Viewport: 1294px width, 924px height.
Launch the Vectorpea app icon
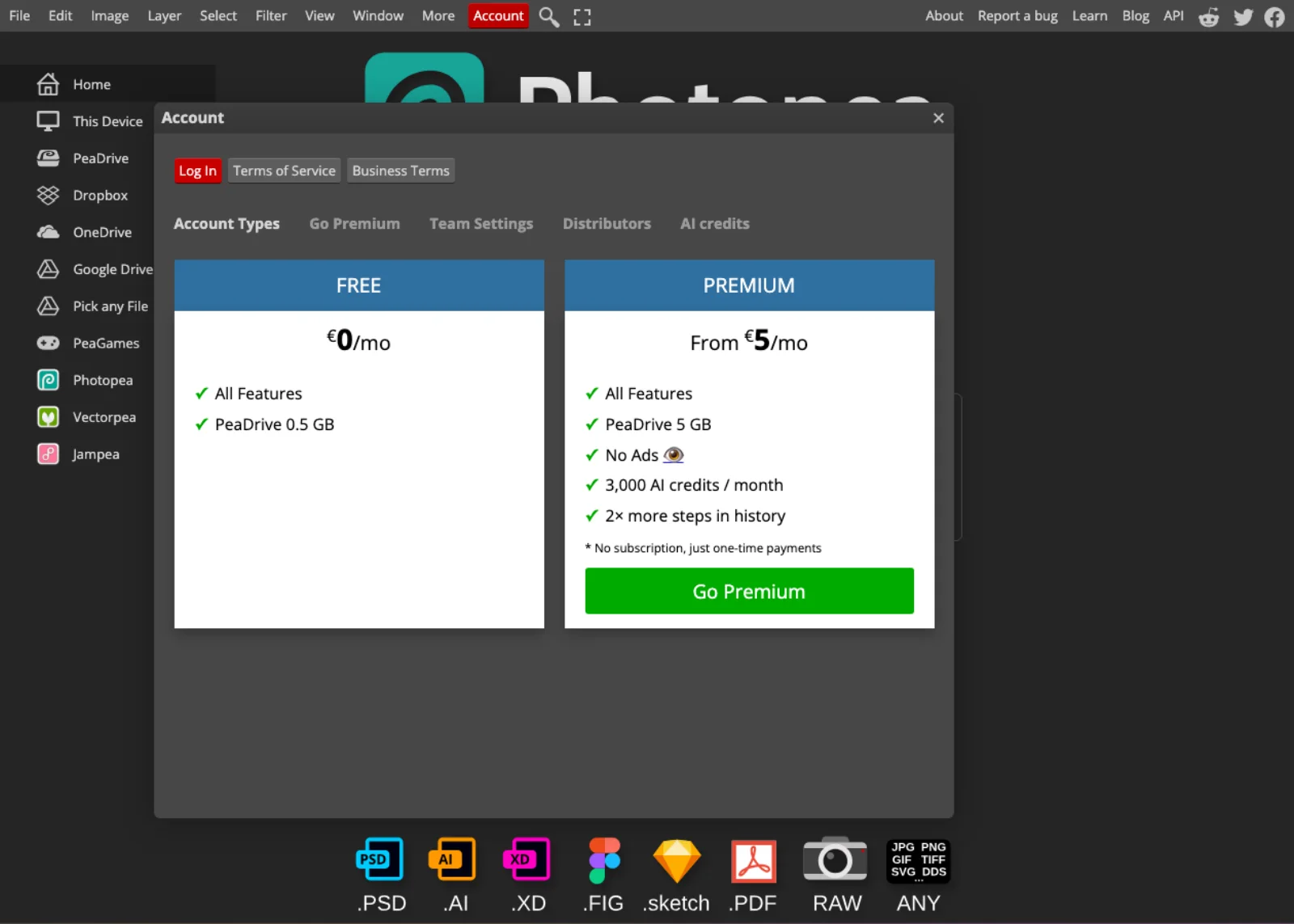pos(48,417)
